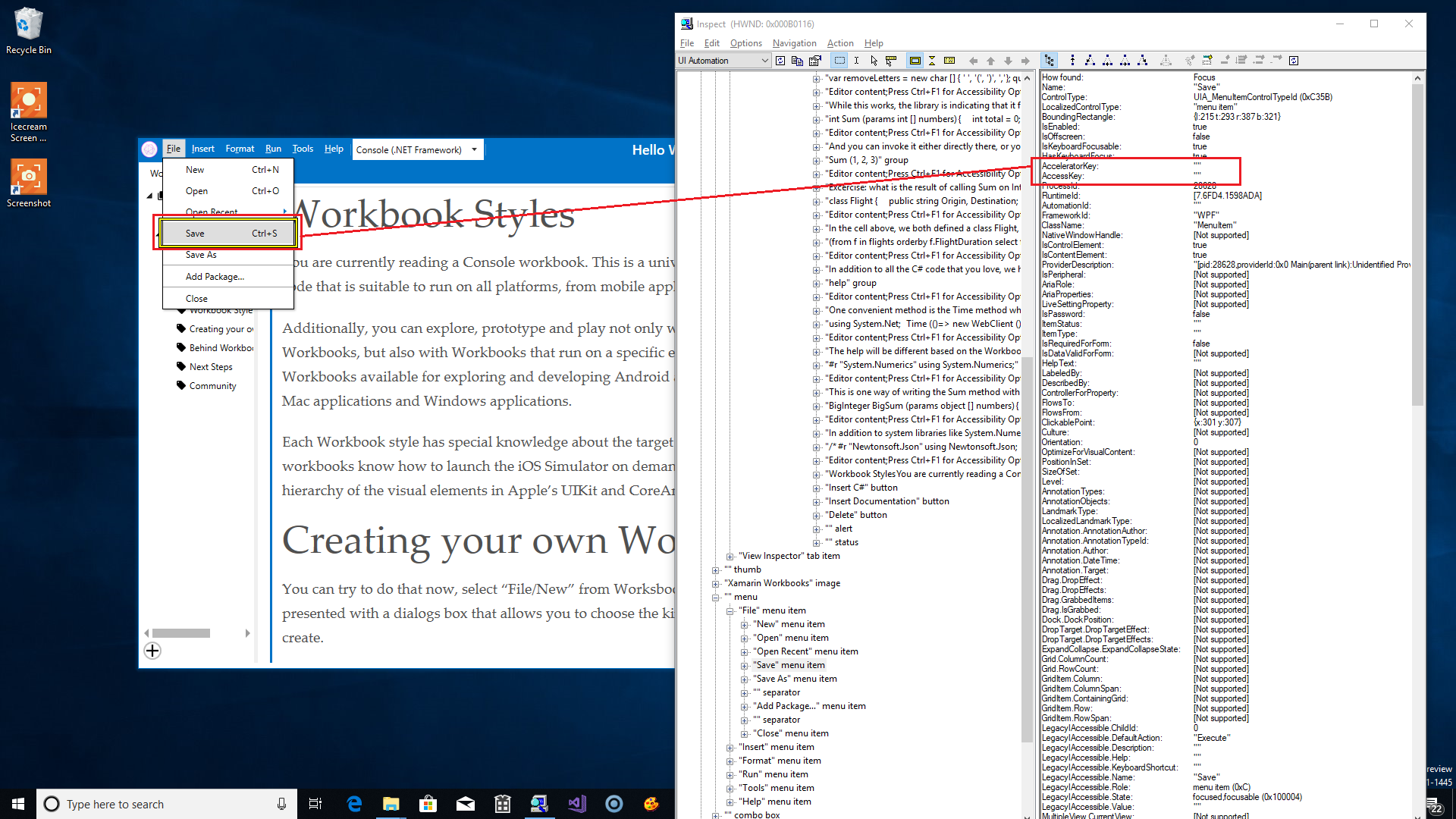Image resolution: width=1456 pixels, height=819 pixels.
Task: Click Add Package... in the File menu
Action: click(215, 276)
